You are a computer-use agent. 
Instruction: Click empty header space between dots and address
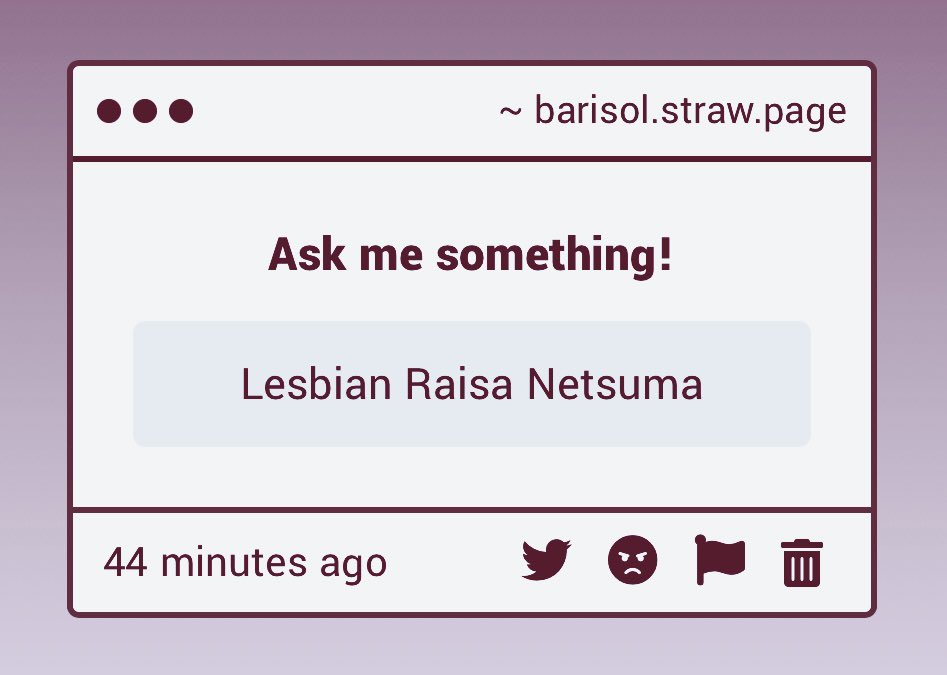click(x=344, y=111)
